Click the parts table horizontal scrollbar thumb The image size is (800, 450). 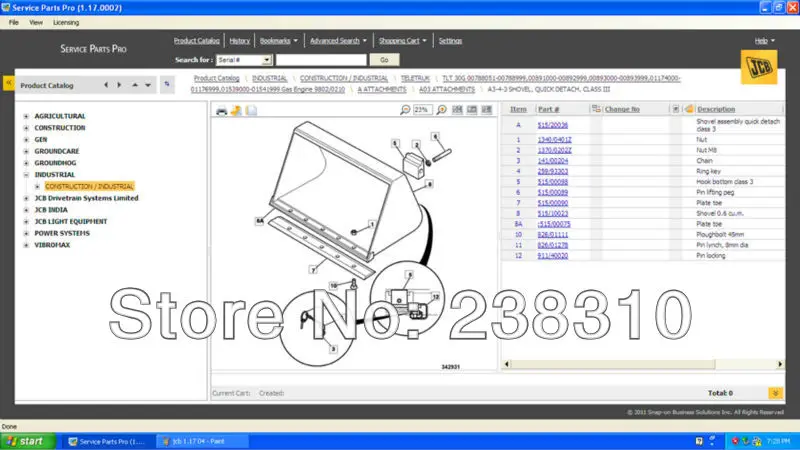point(613,364)
